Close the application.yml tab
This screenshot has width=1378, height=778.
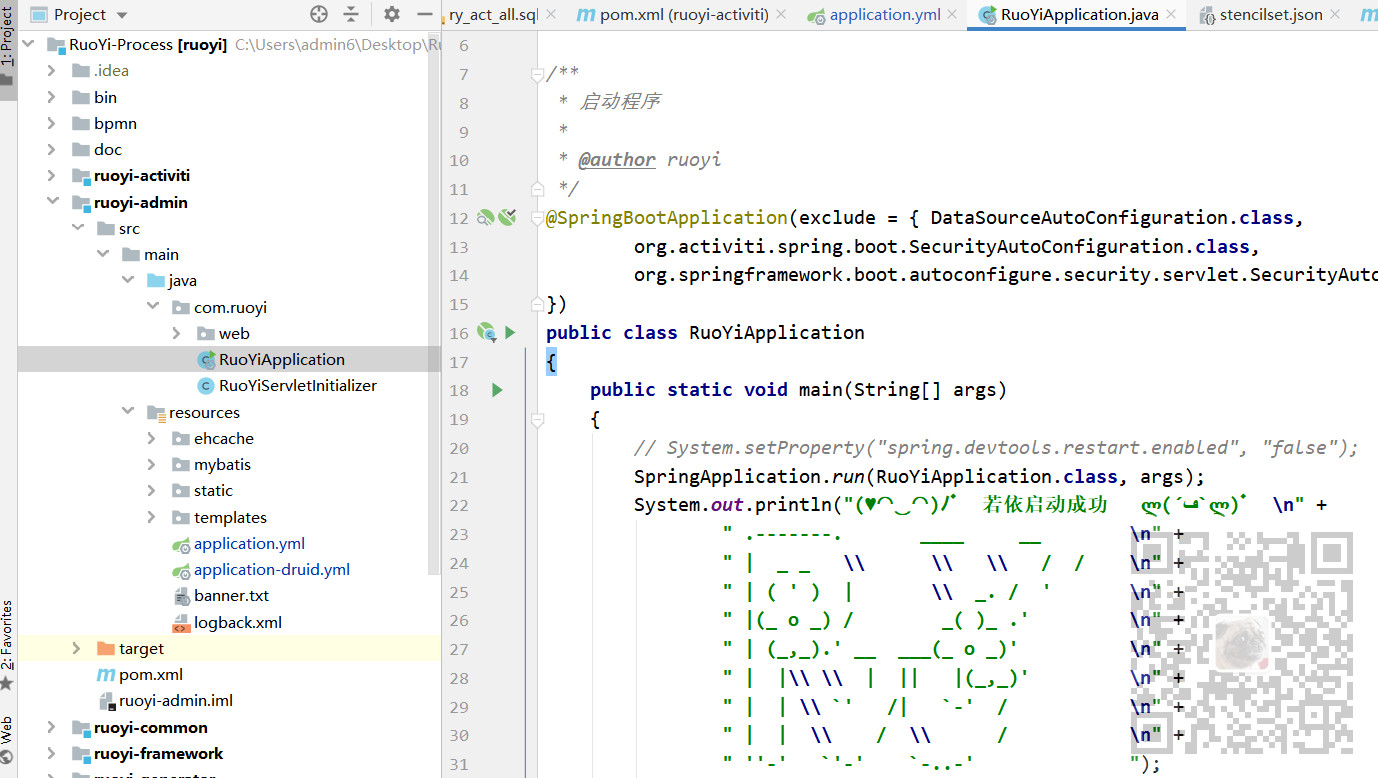(x=951, y=15)
